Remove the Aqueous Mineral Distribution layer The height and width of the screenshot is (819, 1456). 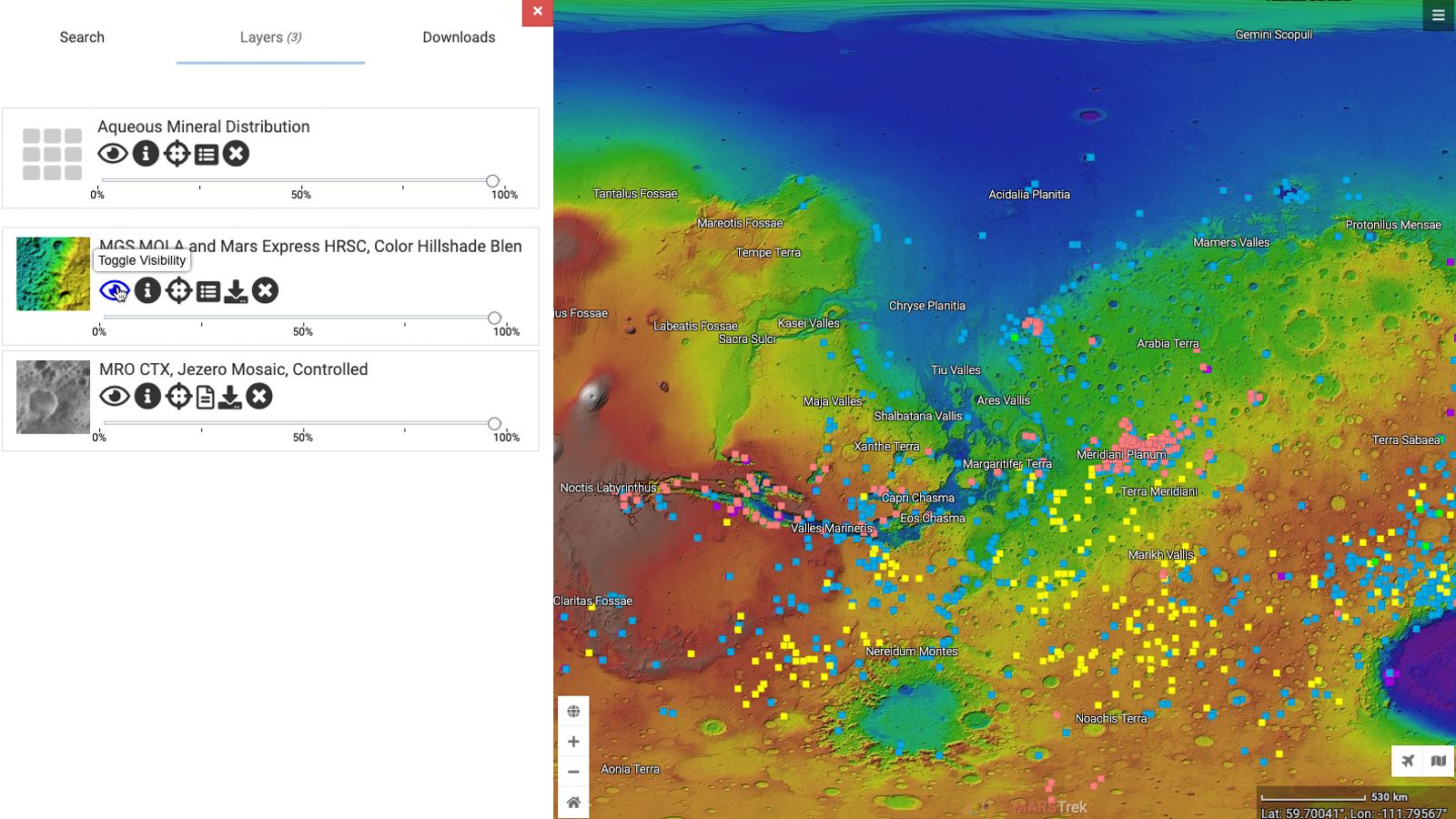(236, 154)
